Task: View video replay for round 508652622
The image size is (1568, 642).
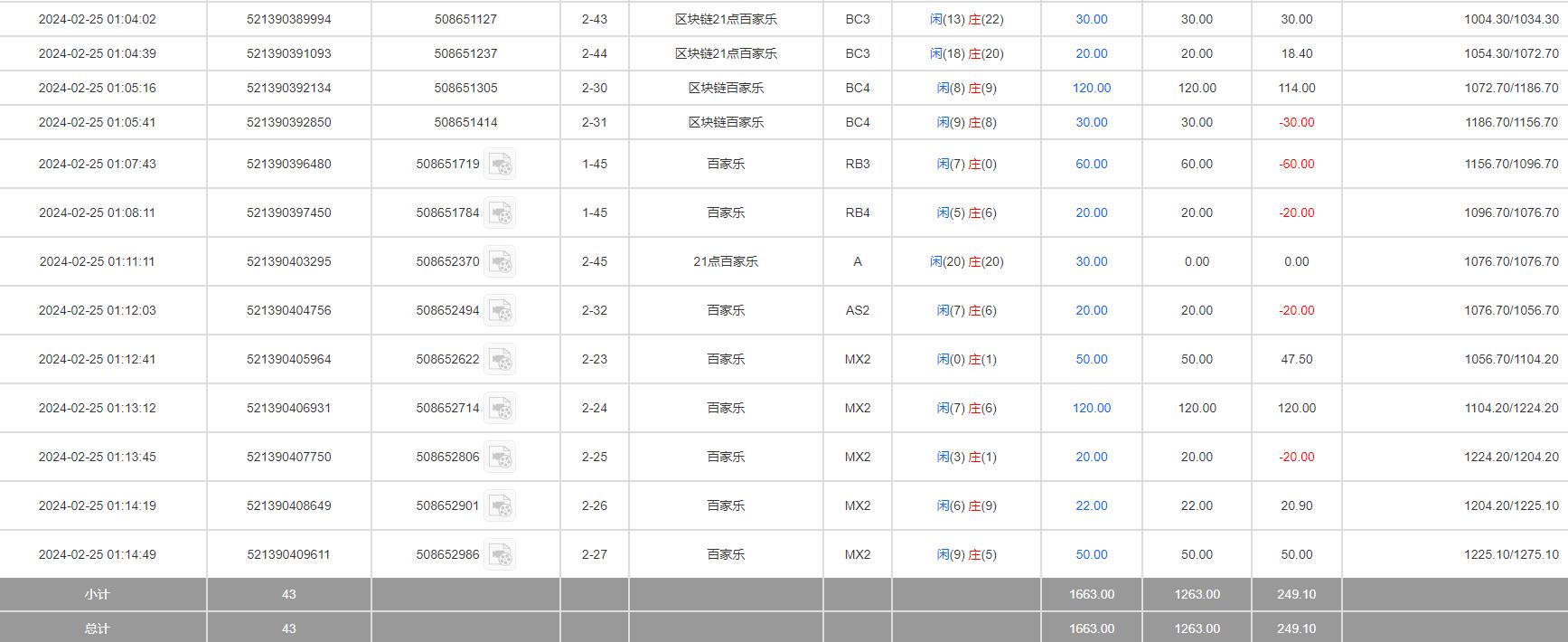Action: (500, 360)
